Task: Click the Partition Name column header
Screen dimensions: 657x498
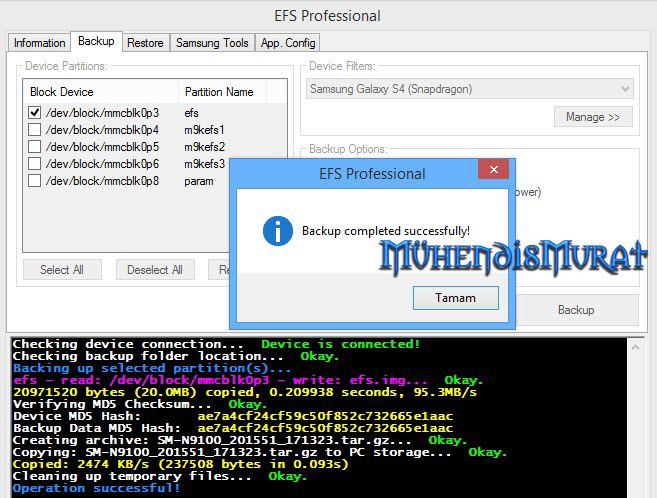Action: coord(219,92)
